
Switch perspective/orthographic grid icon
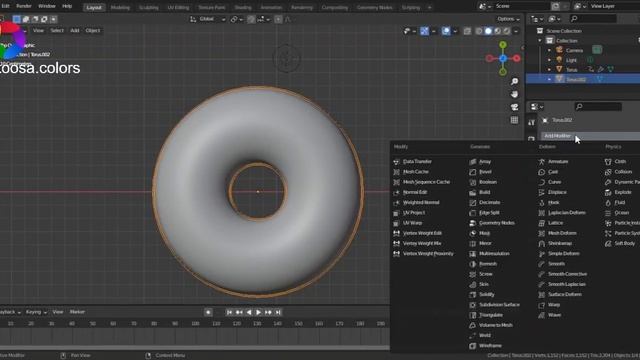(x=514, y=120)
